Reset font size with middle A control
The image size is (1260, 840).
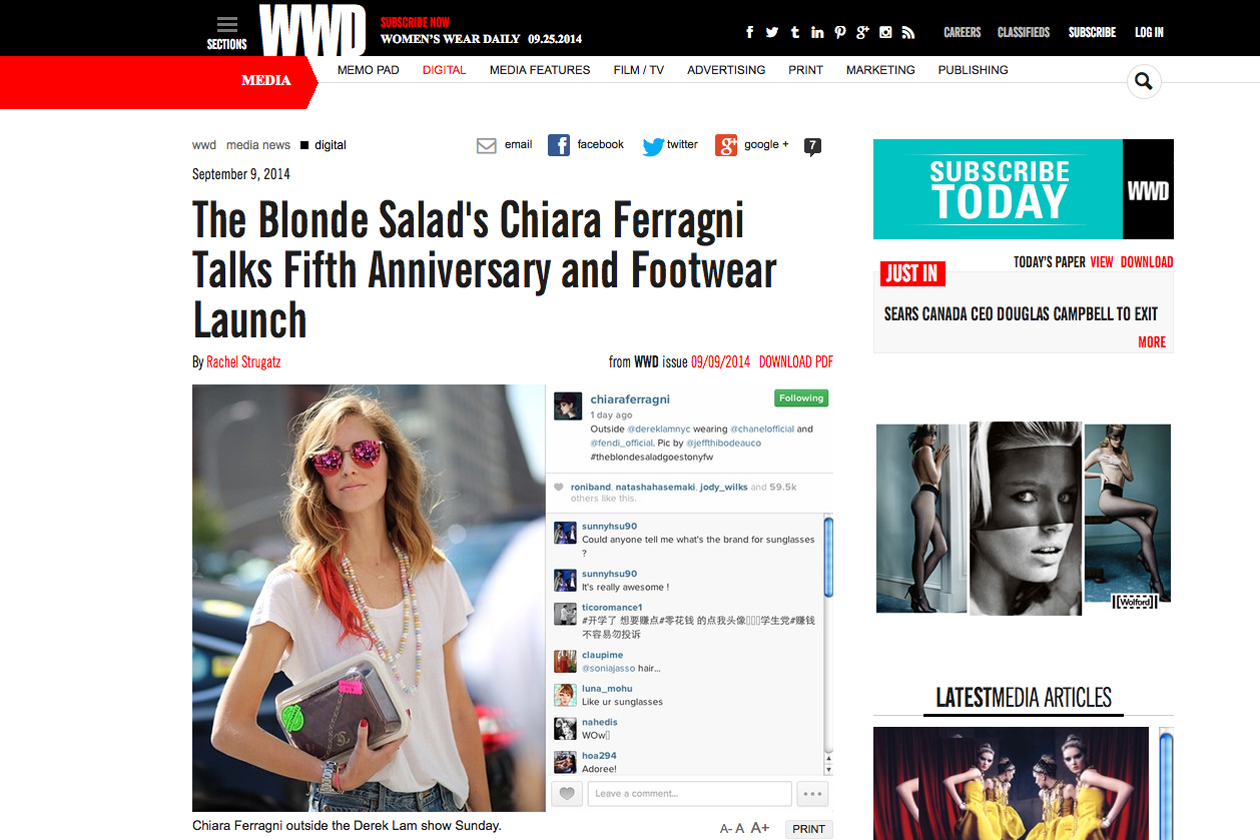[x=740, y=829]
